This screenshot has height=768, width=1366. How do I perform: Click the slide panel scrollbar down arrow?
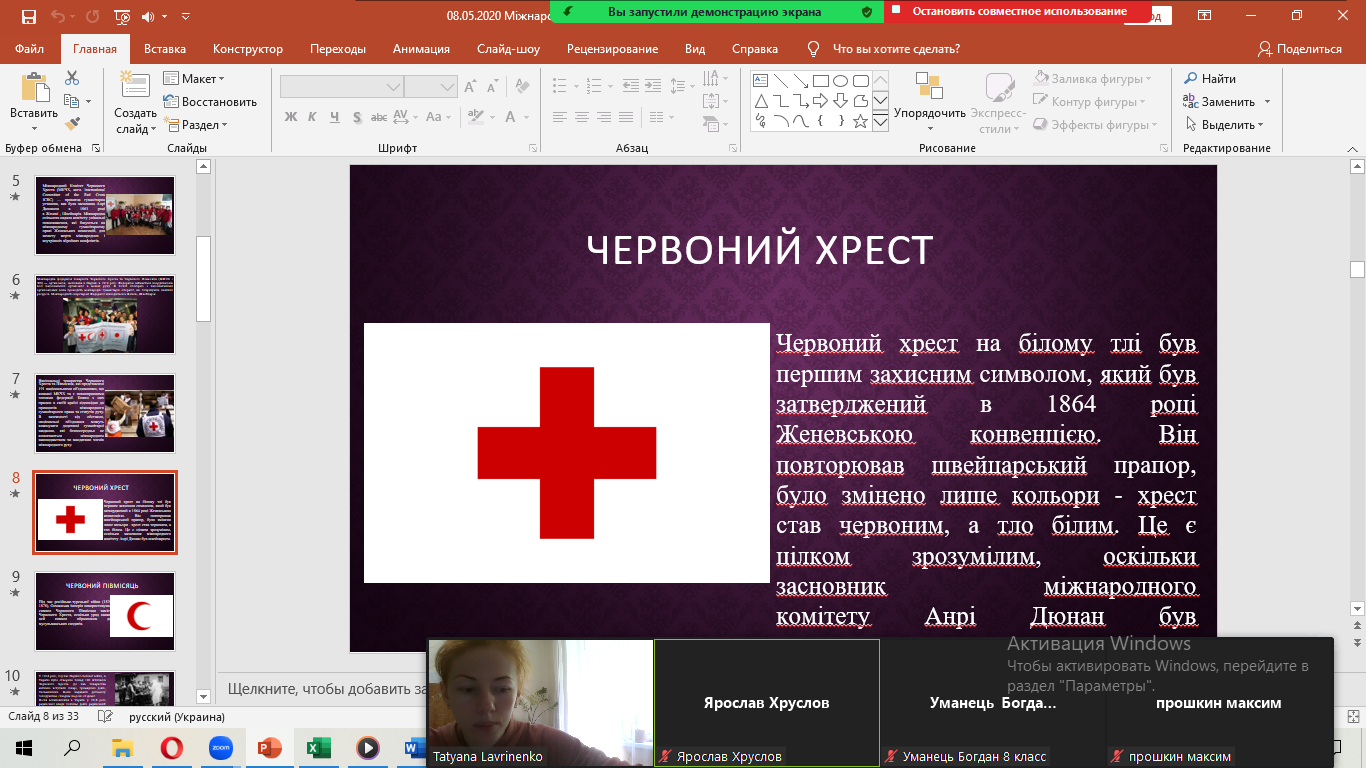(x=203, y=696)
